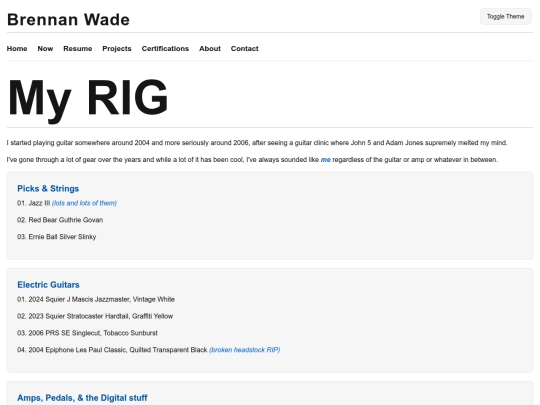Open the Brennan Wade site title
This screenshot has width=540, height=405.
point(68,20)
